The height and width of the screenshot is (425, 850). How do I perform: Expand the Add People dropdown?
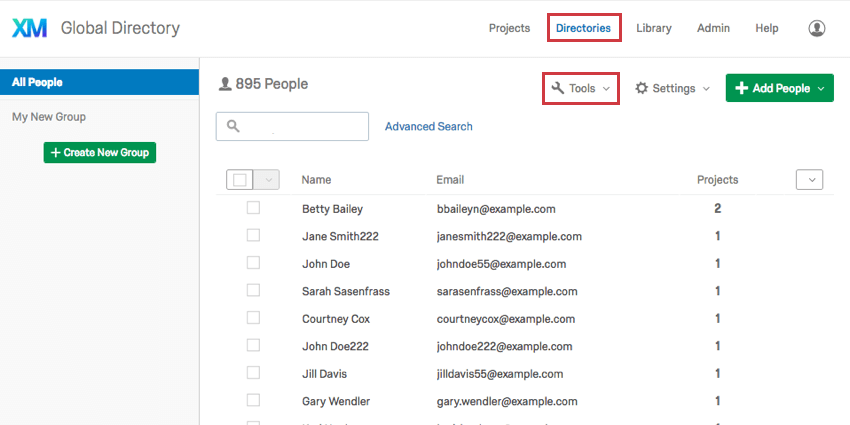[821, 88]
